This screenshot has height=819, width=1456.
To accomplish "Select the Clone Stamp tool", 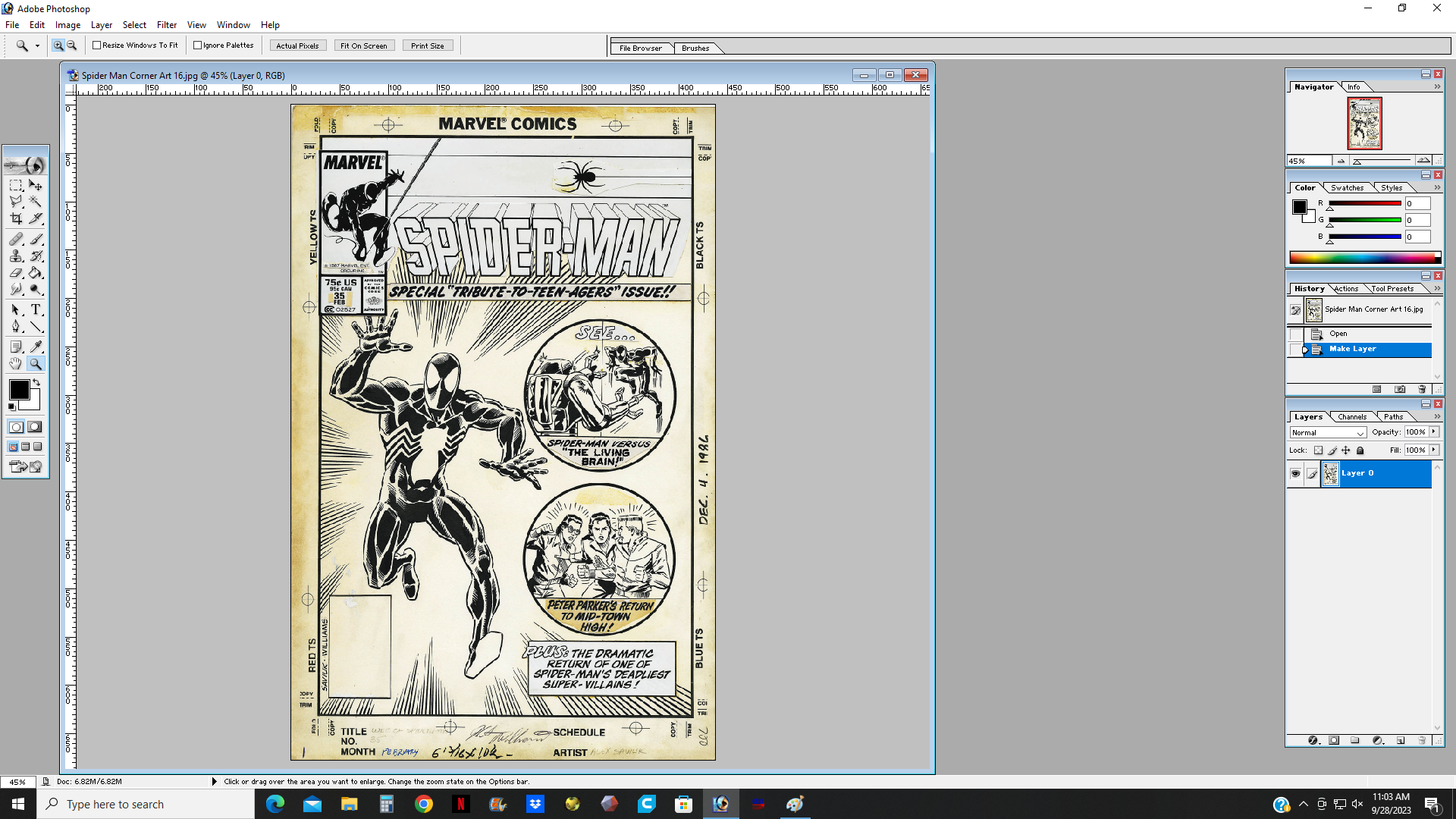I will (16, 256).
